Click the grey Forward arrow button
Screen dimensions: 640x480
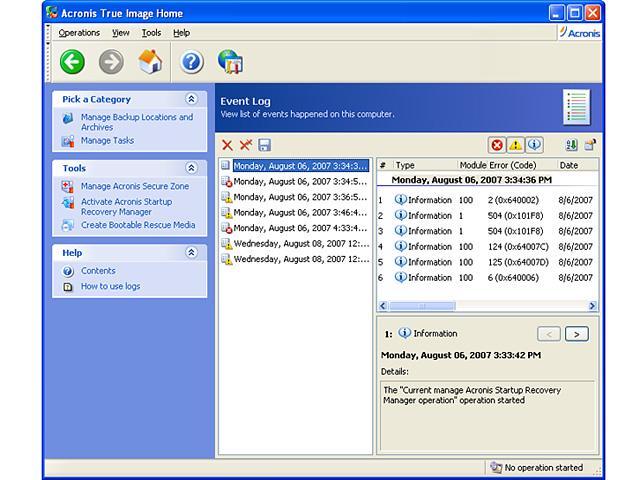tap(111, 62)
